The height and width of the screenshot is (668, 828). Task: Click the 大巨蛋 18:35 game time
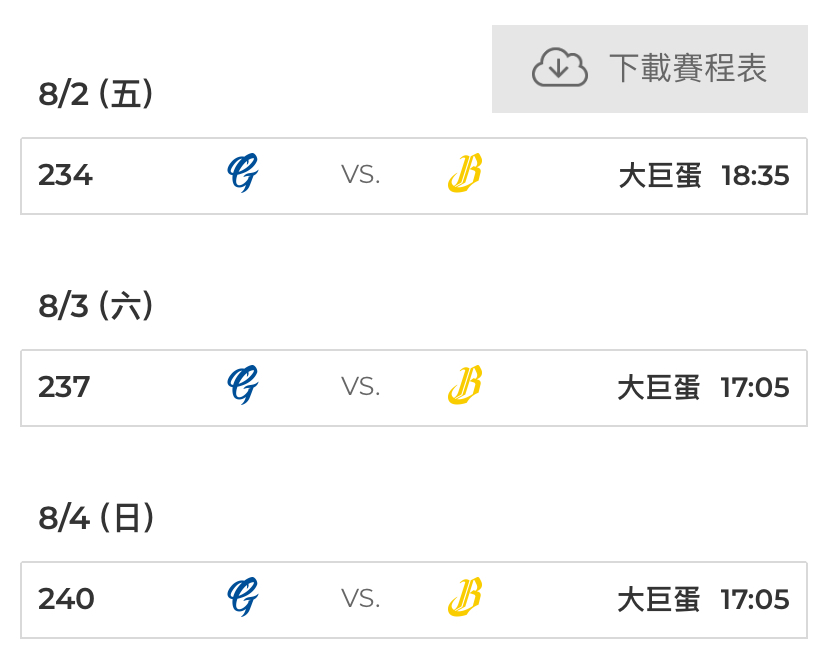tap(703, 176)
